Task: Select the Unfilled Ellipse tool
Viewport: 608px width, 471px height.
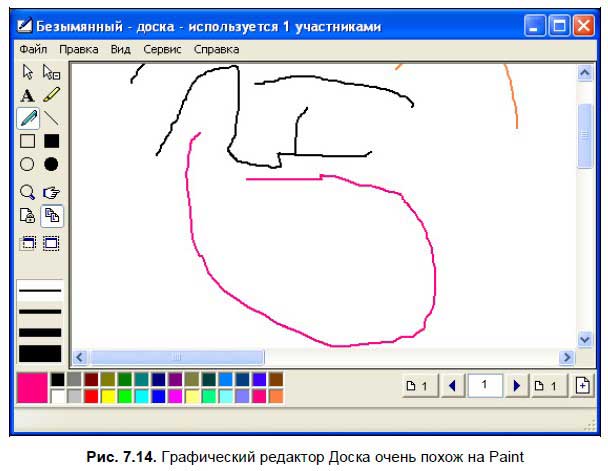Action: tap(28, 164)
